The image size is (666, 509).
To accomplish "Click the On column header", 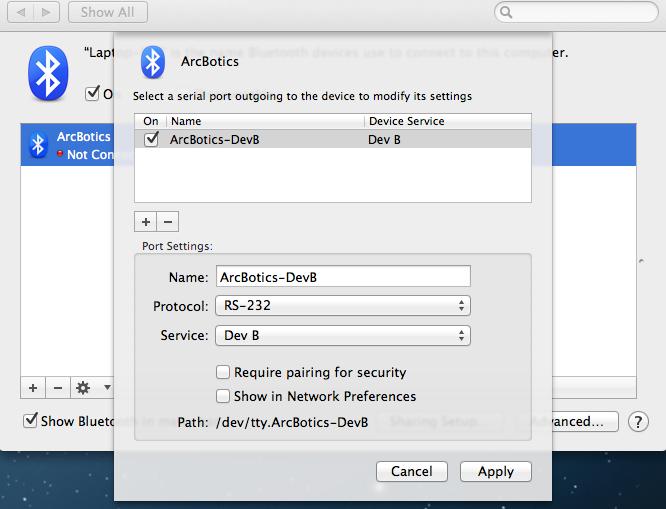I will [x=151, y=121].
